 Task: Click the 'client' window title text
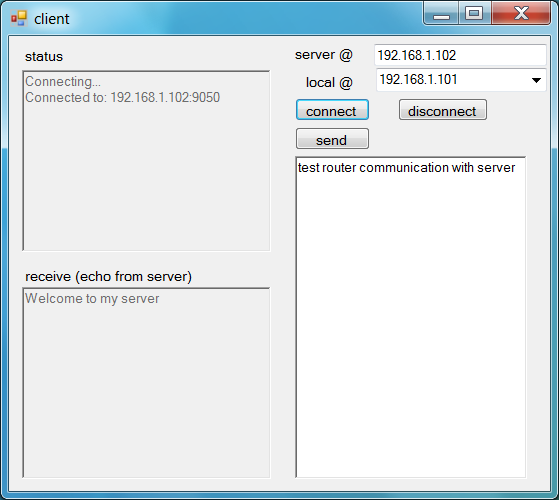click(x=52, y=19)
